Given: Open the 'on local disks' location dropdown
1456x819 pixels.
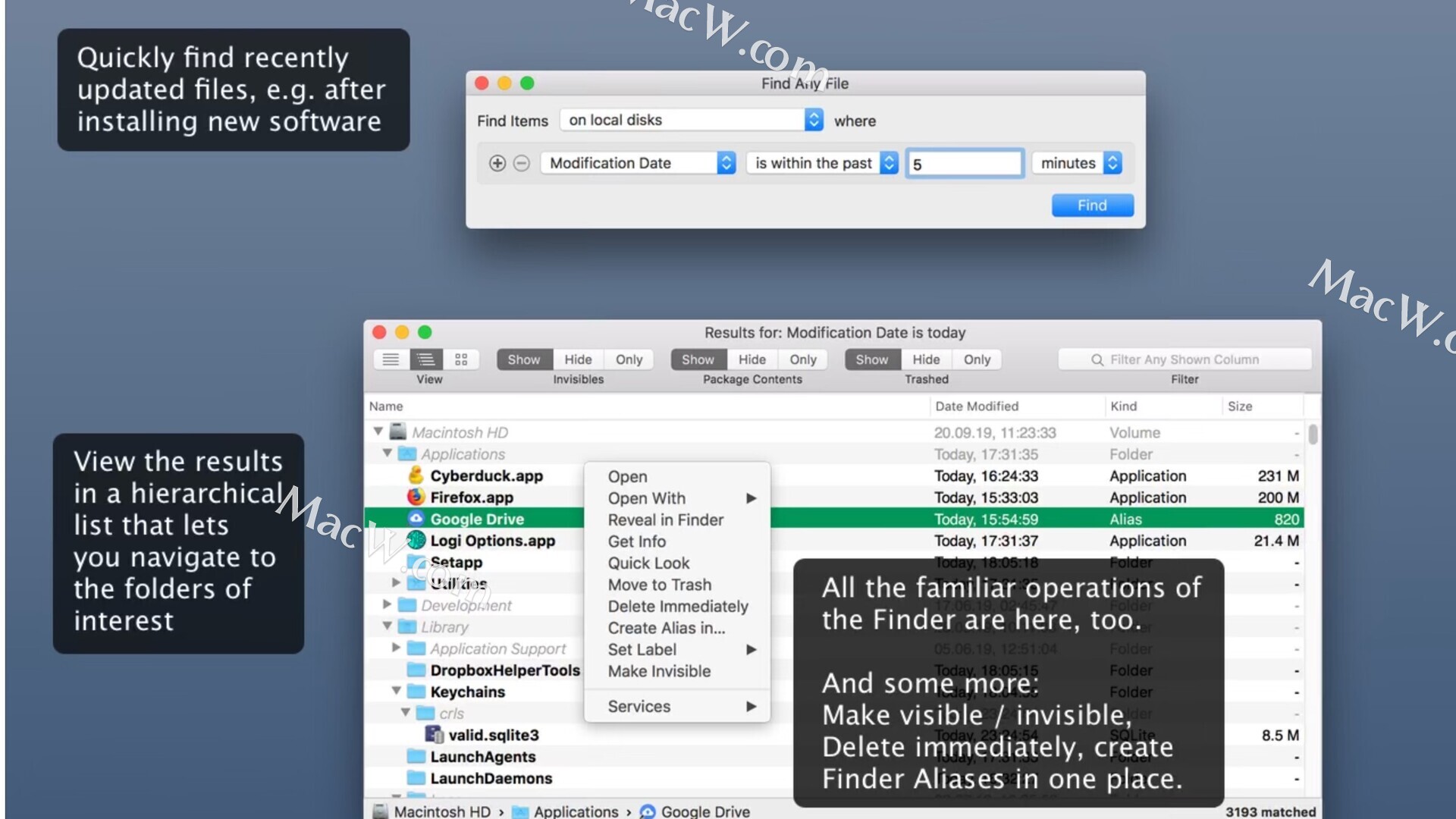Looking at the screenshot, I should pos(692,120).
